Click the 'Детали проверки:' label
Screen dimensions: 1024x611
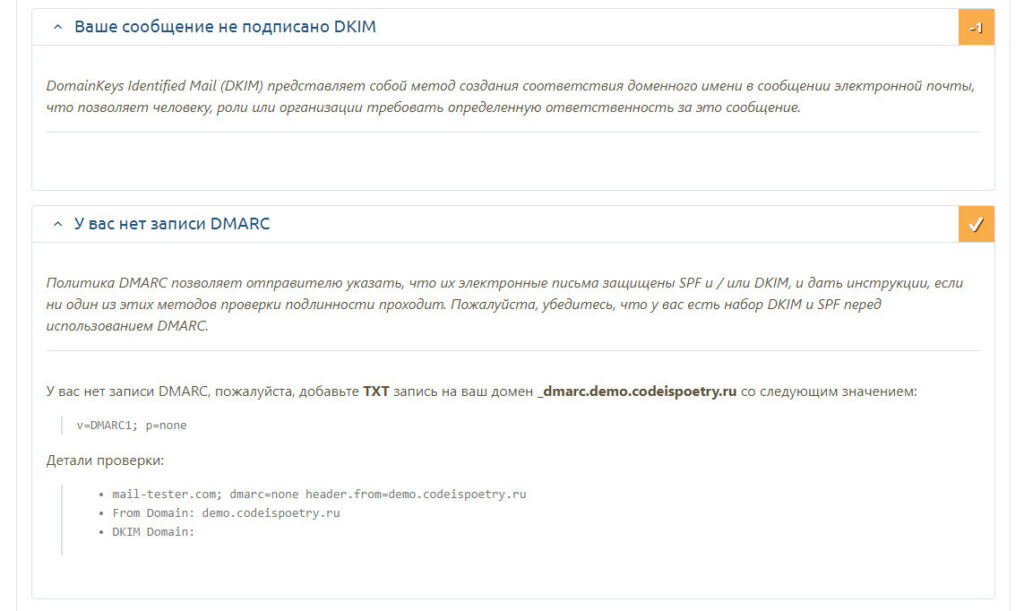105,460
